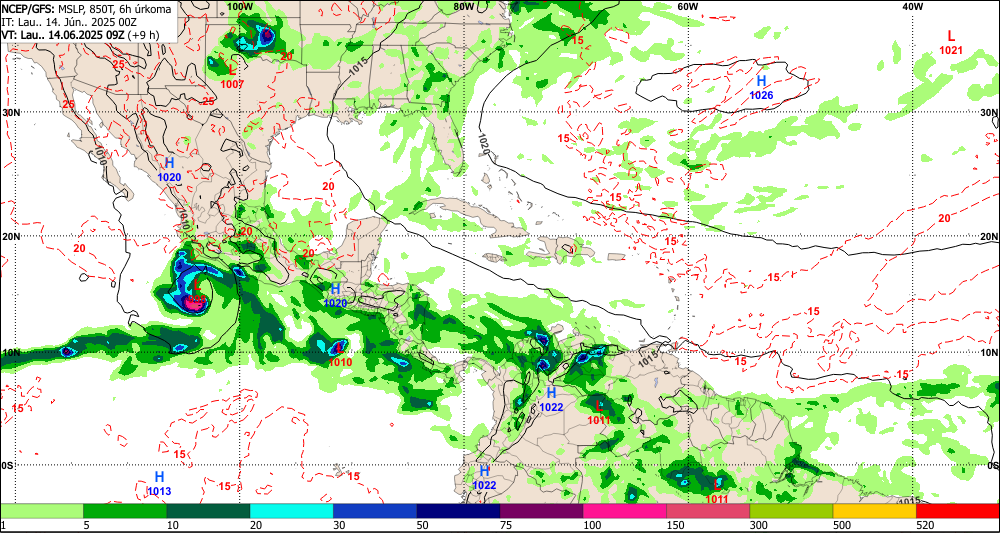The width and height of the screenshot is (1000, 533).
Task: Click the L 1010 low pressure marker
Action: [x=340, y=354]
